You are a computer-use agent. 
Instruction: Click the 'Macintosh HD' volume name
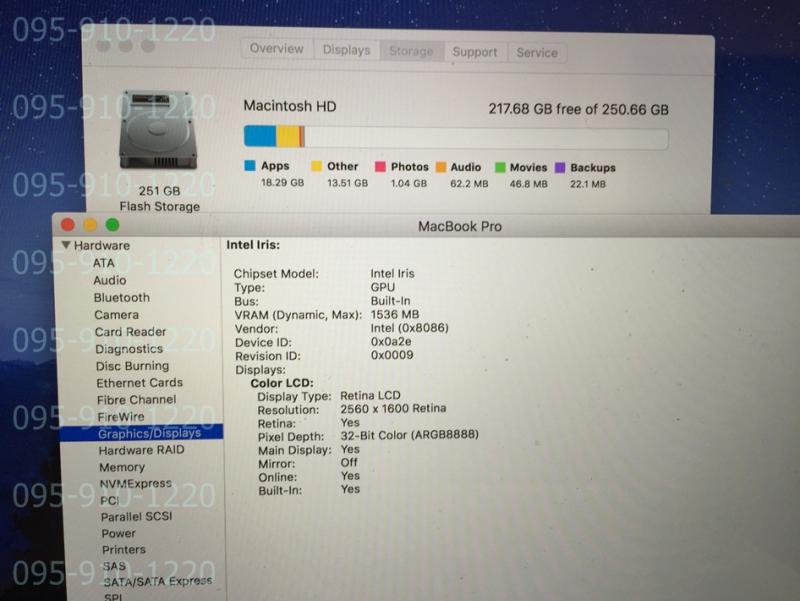click(290, 106)
